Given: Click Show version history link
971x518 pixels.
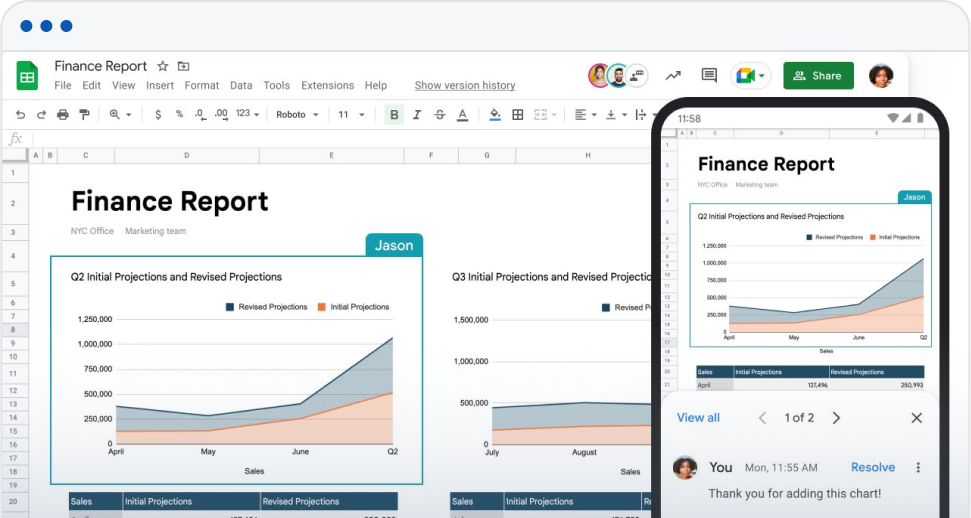Looking at the screenshot, I should pos(465,86).
